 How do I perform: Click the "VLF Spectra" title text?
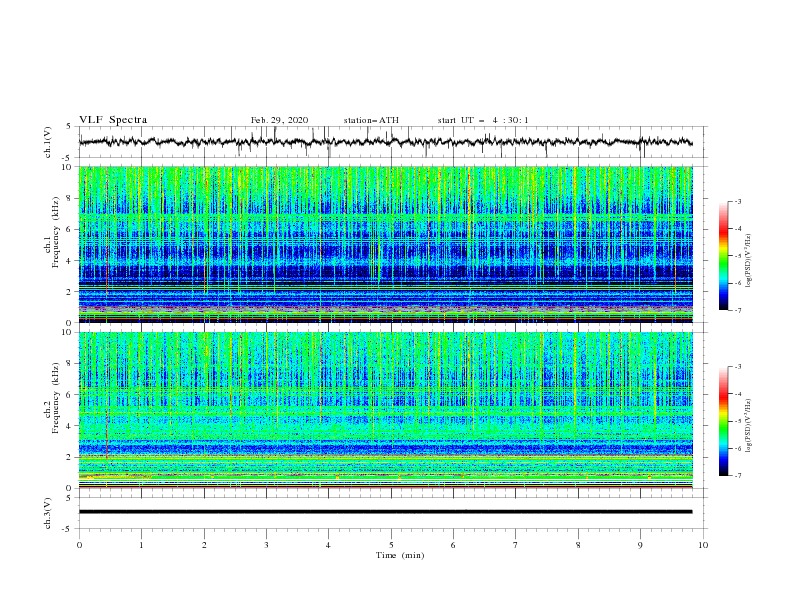tap(113, 120)
